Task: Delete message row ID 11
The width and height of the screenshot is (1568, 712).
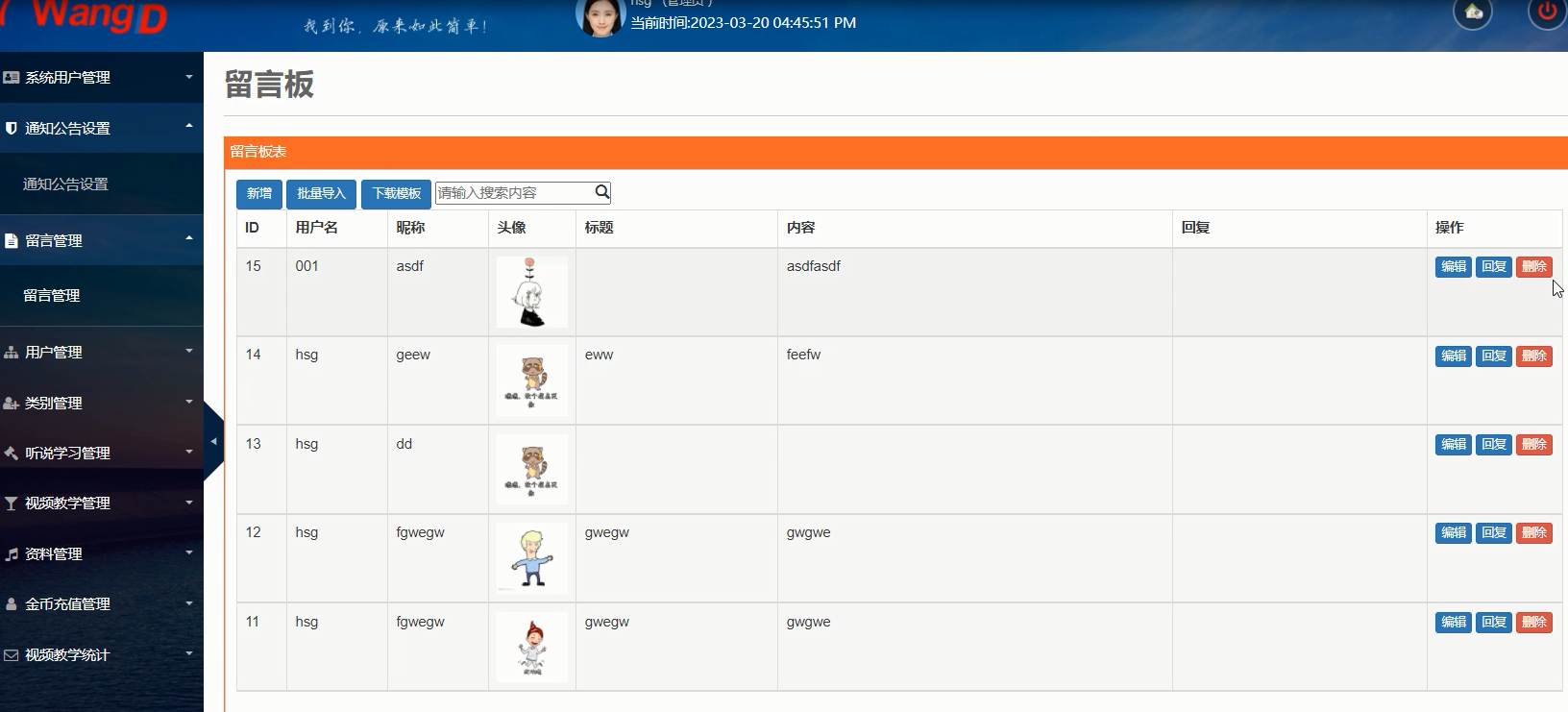Action: tap(1534, 623)
